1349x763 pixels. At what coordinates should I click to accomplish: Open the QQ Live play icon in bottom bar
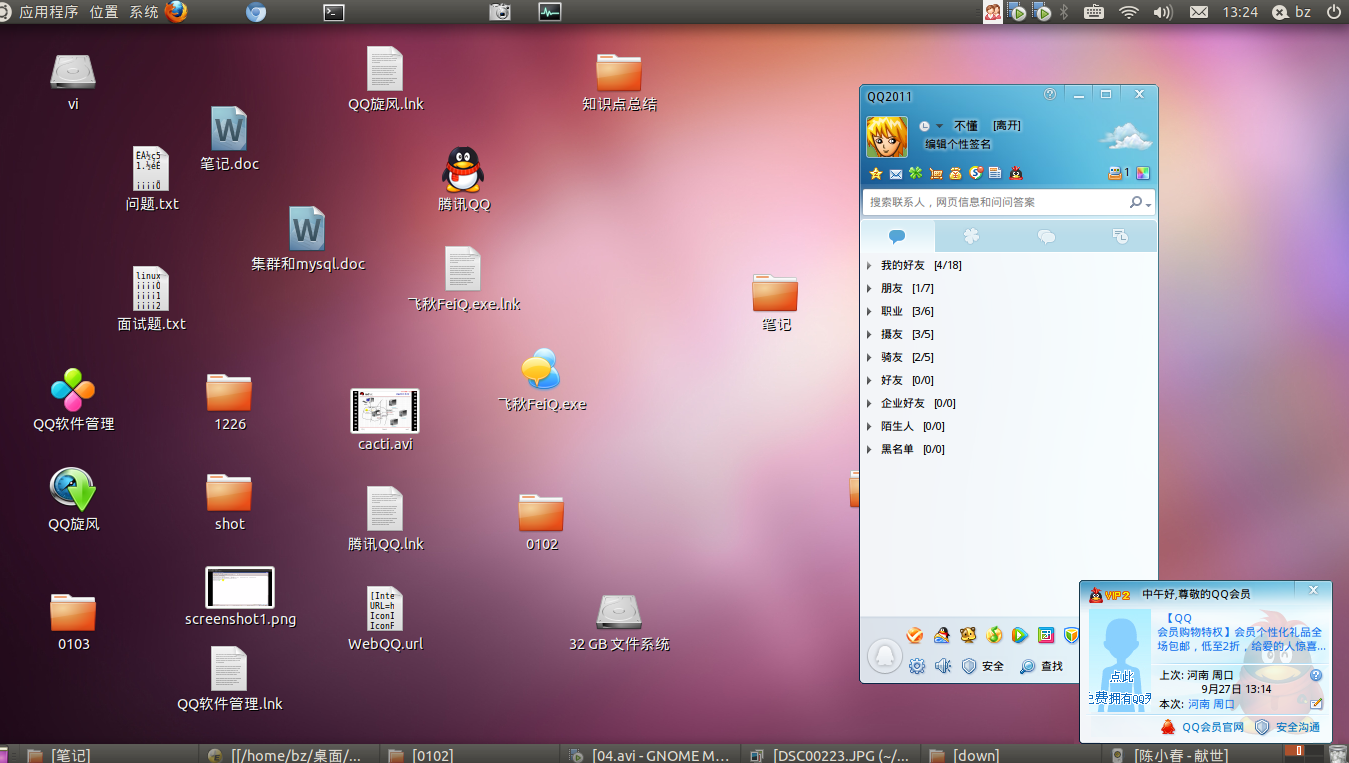1019,635
